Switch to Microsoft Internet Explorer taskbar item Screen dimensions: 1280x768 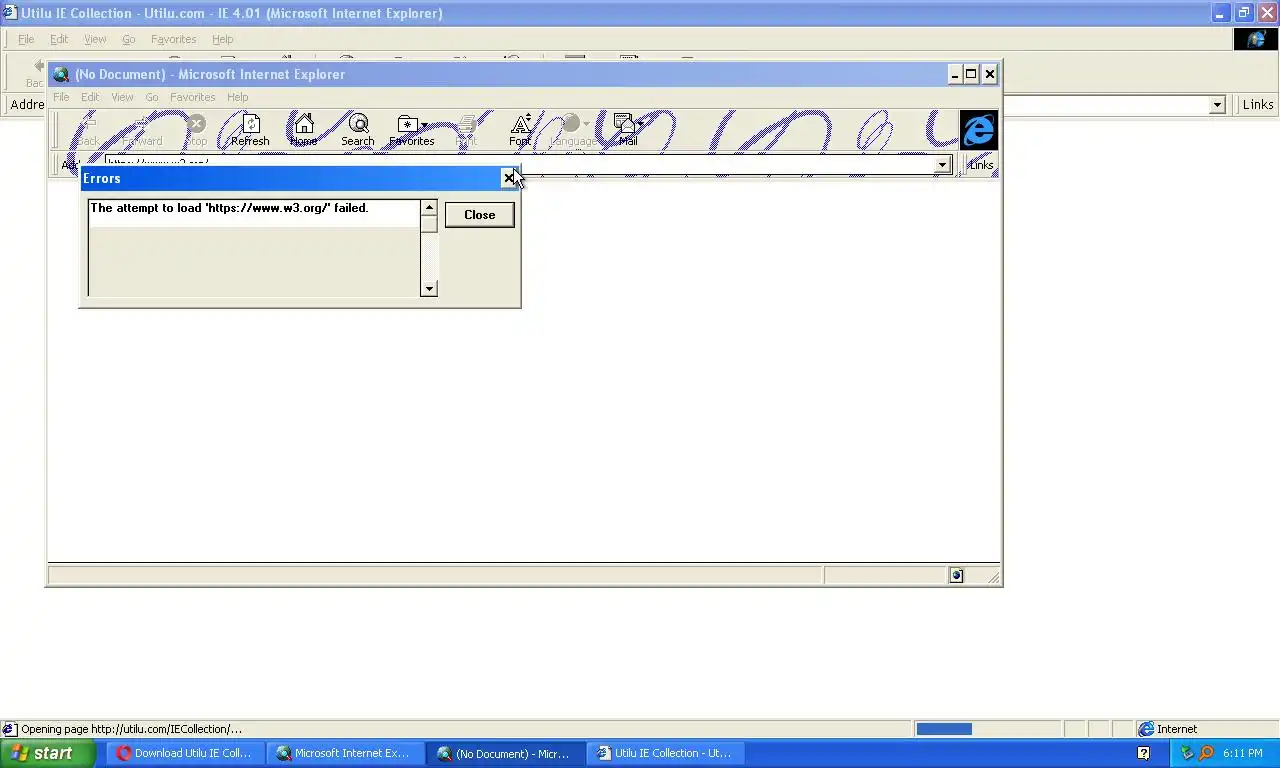pos(344,753)
